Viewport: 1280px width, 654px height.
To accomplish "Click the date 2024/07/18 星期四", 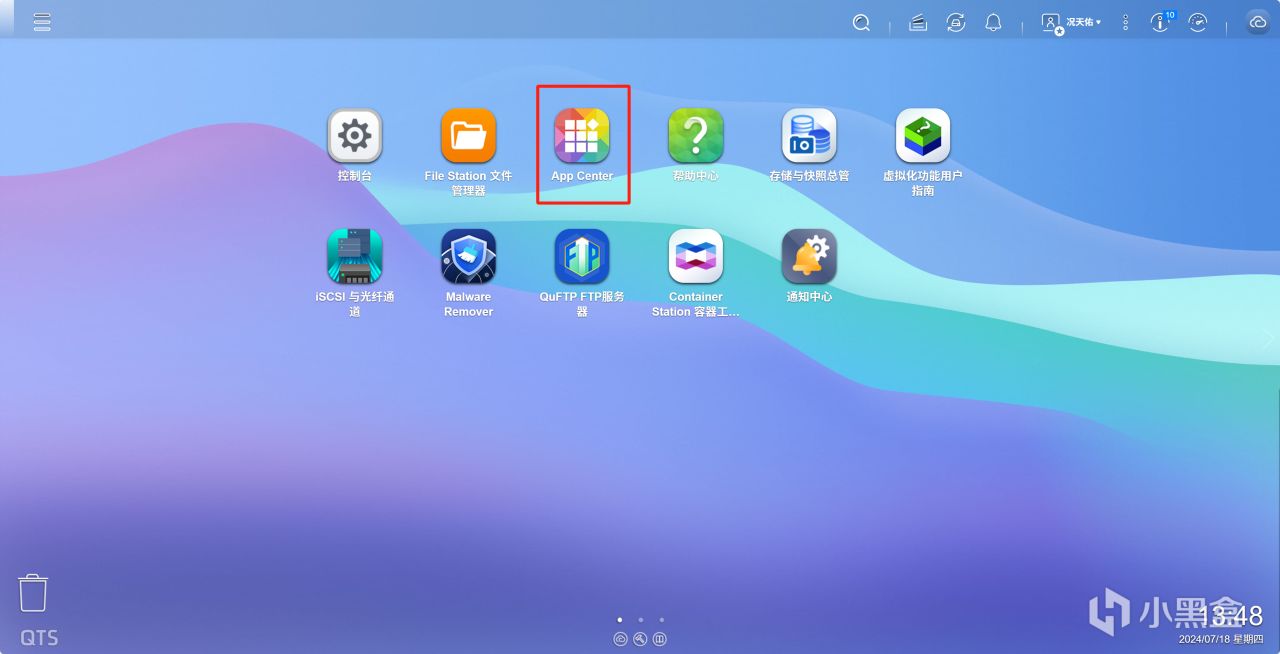I will point(1221,639).
